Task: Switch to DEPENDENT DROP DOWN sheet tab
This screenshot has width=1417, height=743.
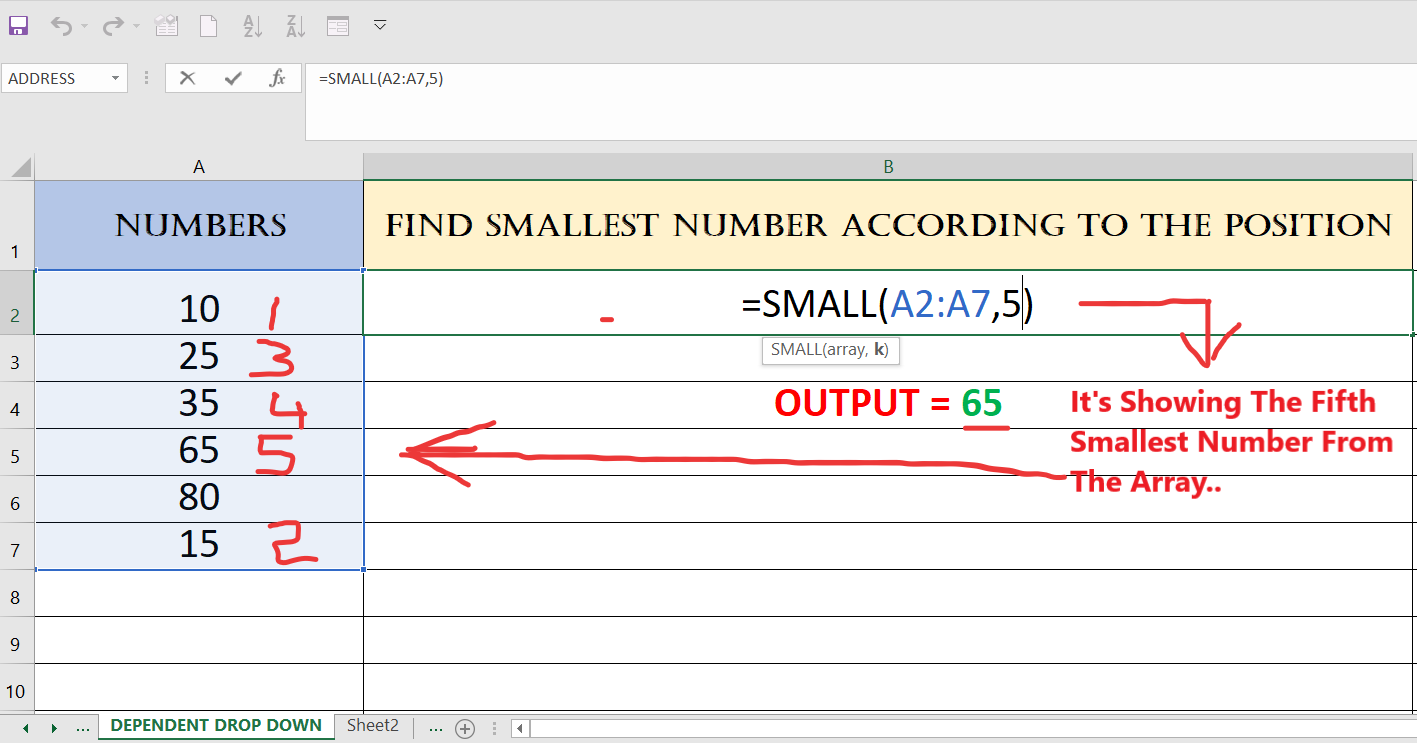Action: click(216, 727)
